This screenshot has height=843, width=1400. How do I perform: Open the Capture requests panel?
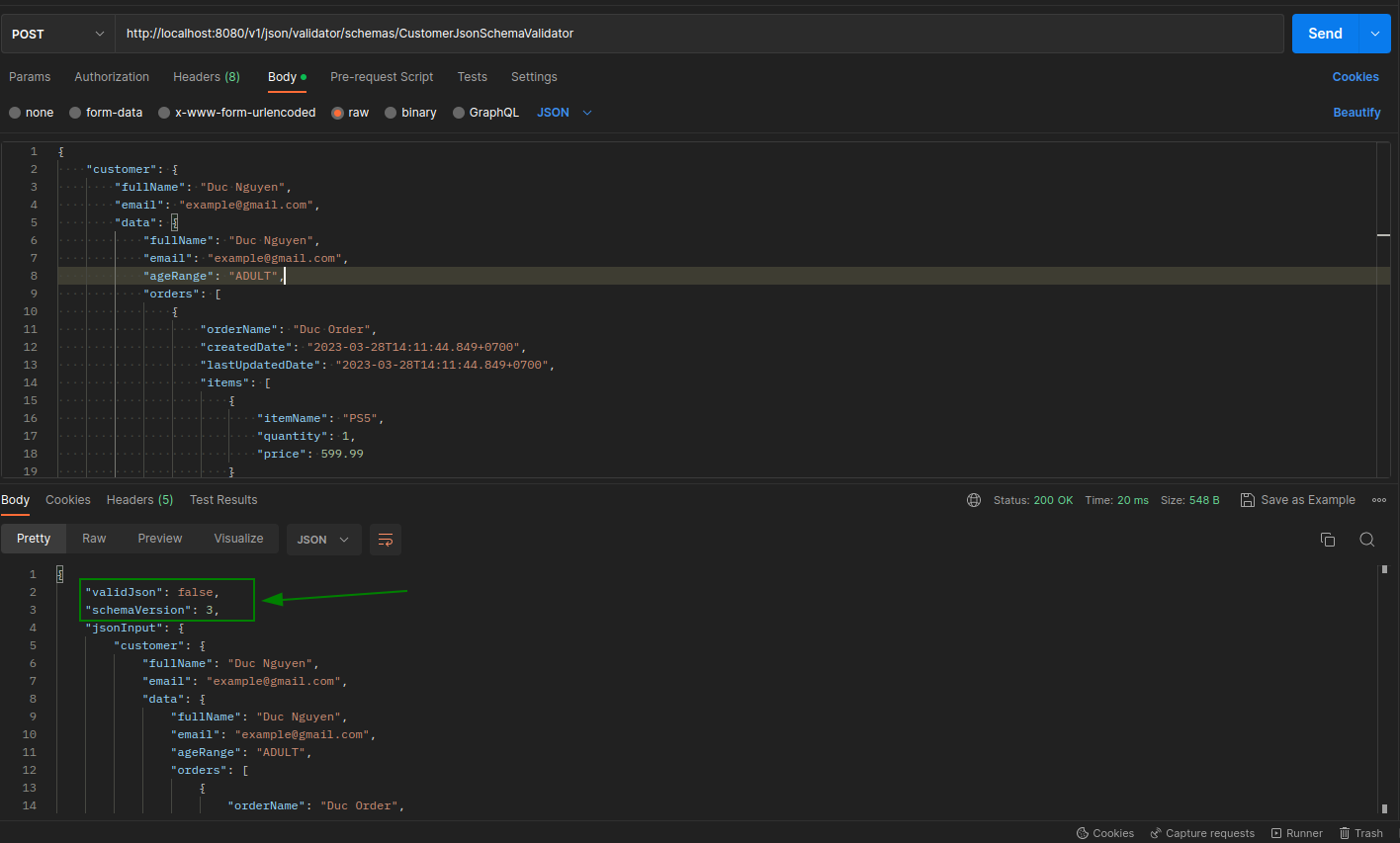click(x=1202, y=833)
